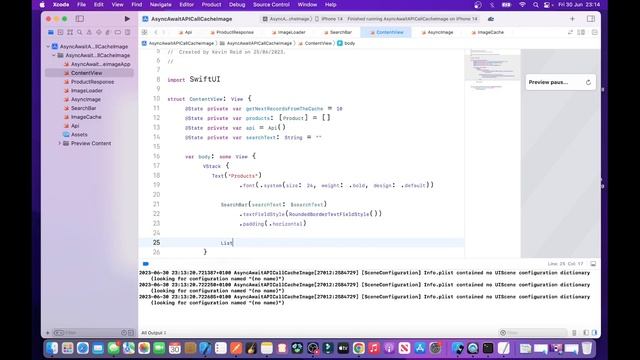640x360 pixels.
Task: Switch to the ImageCache editor tab
Action: [x=488, y=32]
